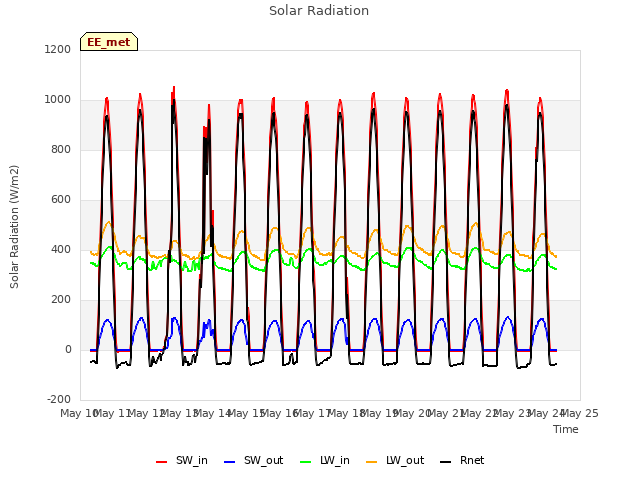This screenshot has height=480, width=640.
Task: Click the Solar Radiation chart title
Action: click(x=319, y=11)
